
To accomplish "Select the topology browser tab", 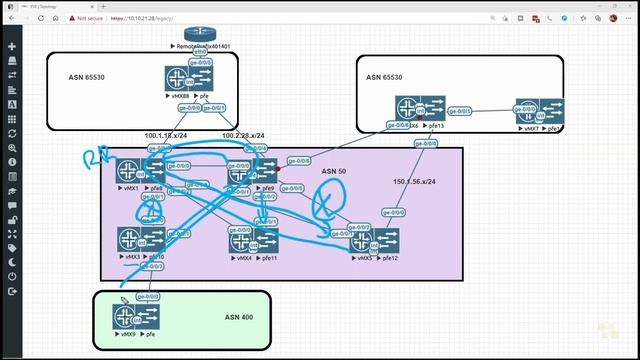I will point(57,7).
